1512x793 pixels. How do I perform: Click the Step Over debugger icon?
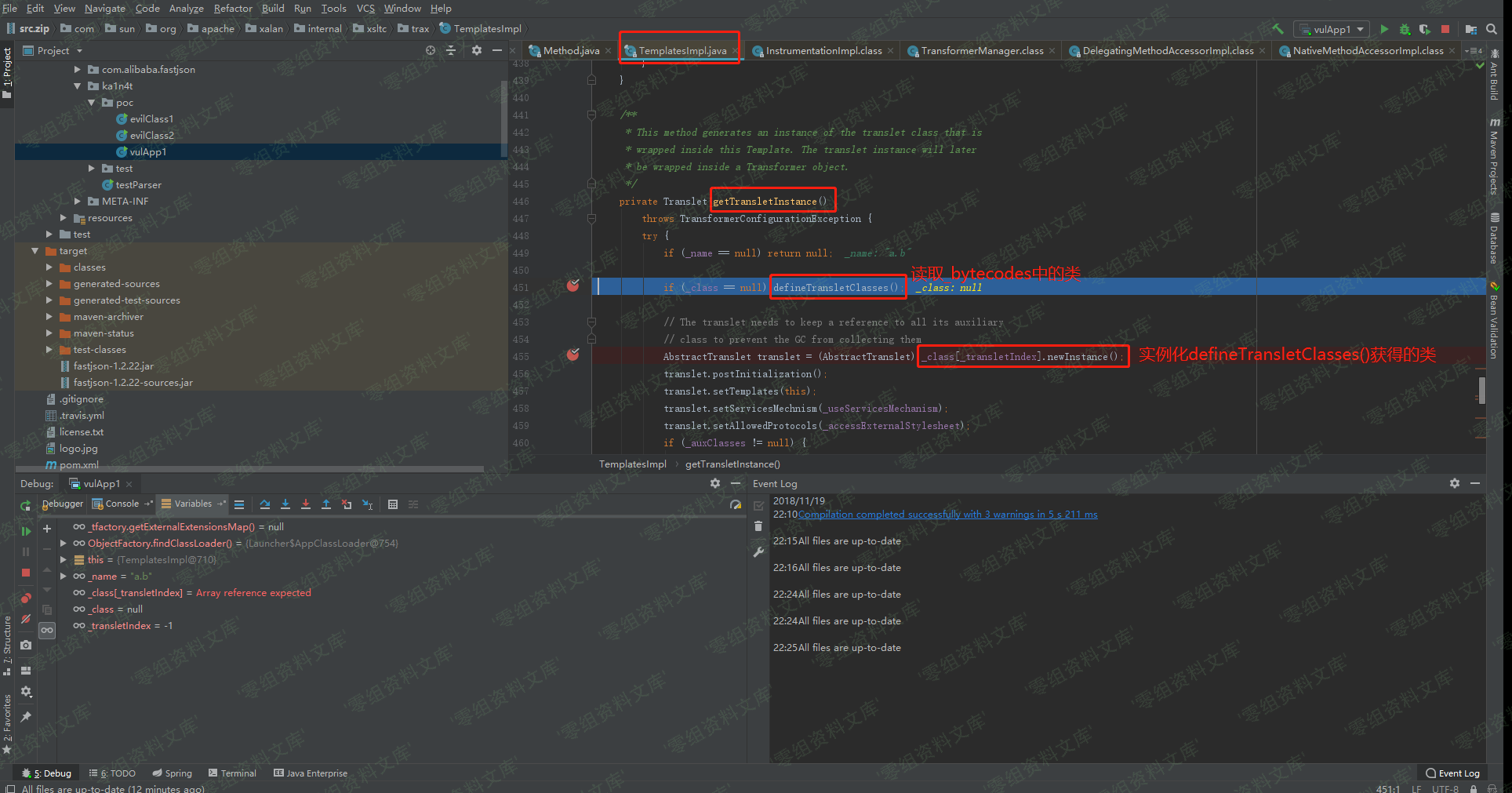(x=265, y=504)
